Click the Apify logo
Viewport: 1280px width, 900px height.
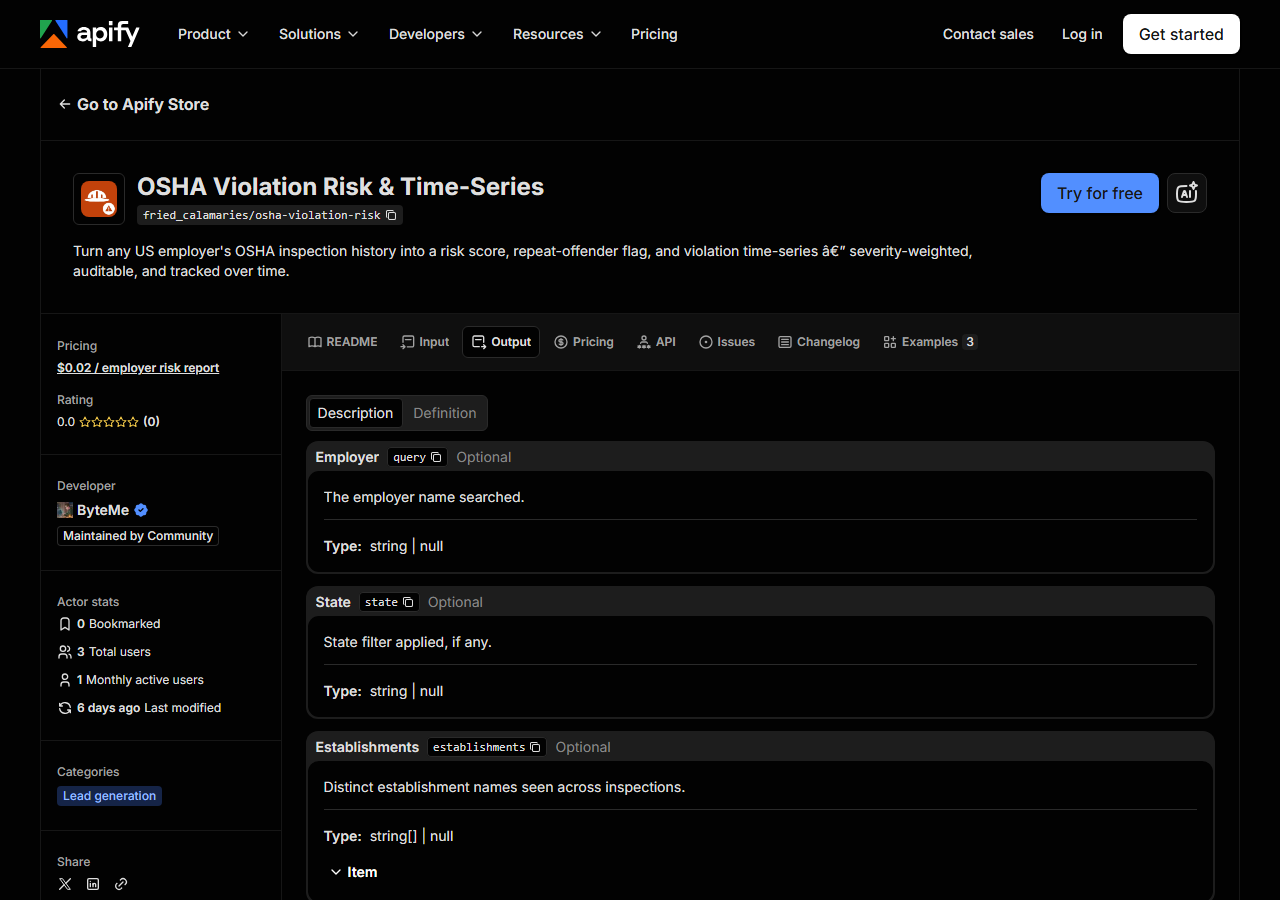pos(89,34)
